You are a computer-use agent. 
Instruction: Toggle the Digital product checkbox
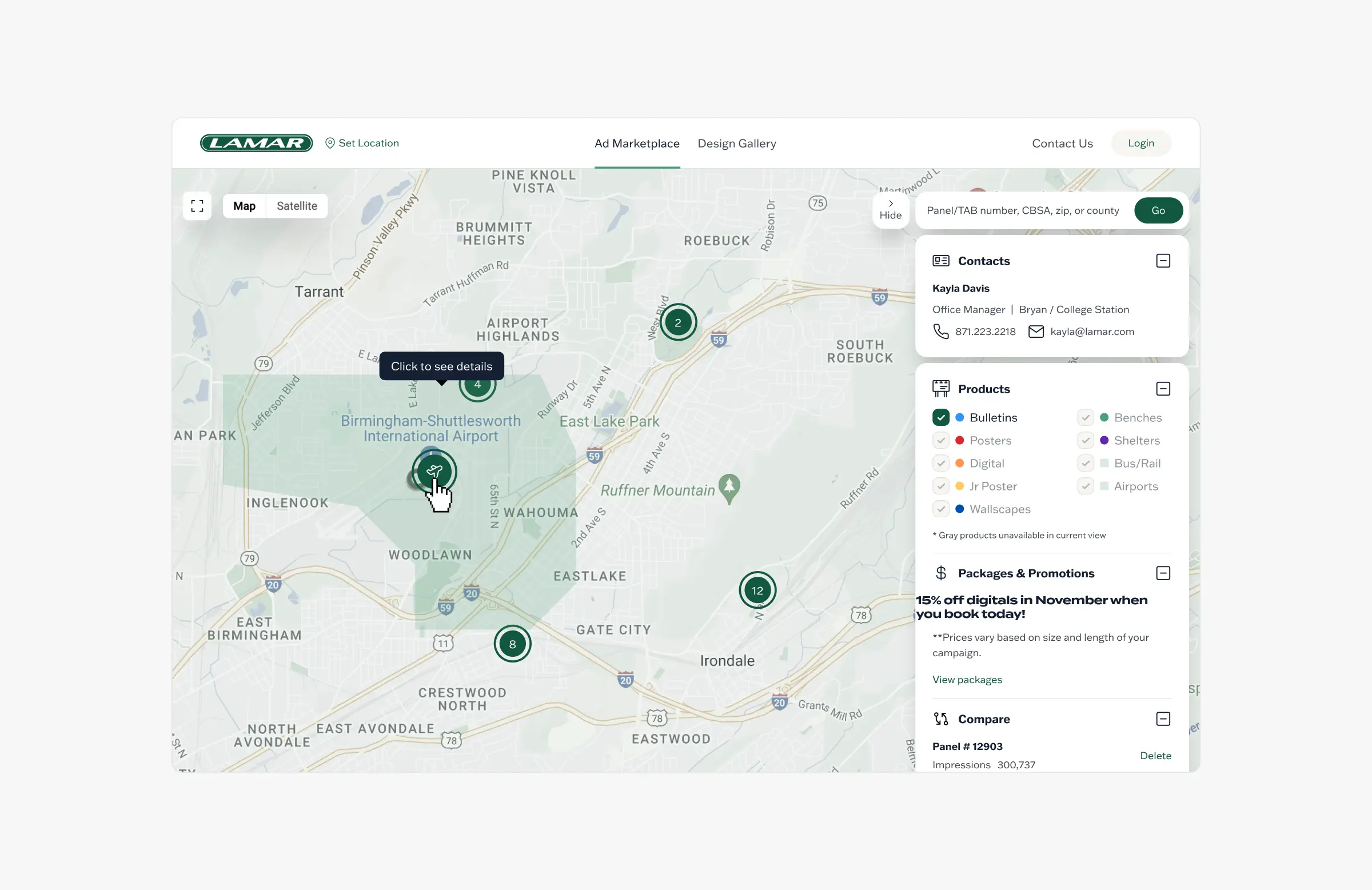(941, 464)
